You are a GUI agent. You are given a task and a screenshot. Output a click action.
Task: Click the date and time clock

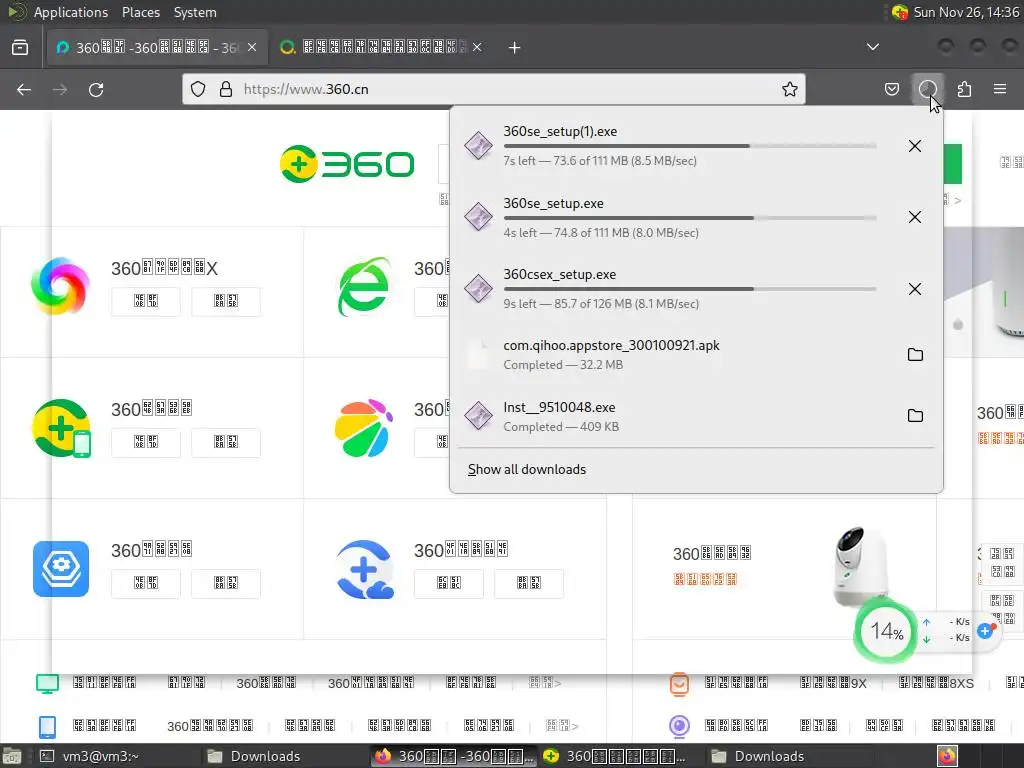click(x=966, y=12)
